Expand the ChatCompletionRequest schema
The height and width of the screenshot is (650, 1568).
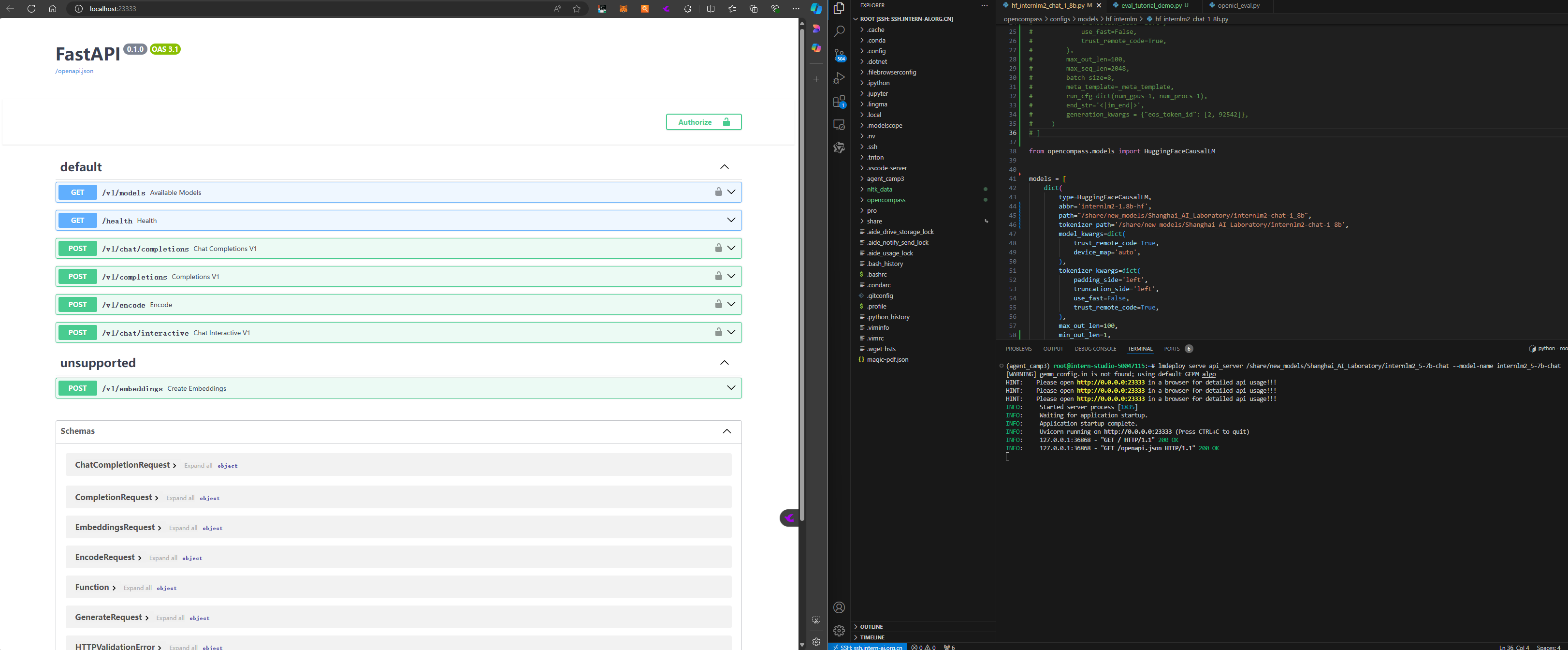click(125, 465)
